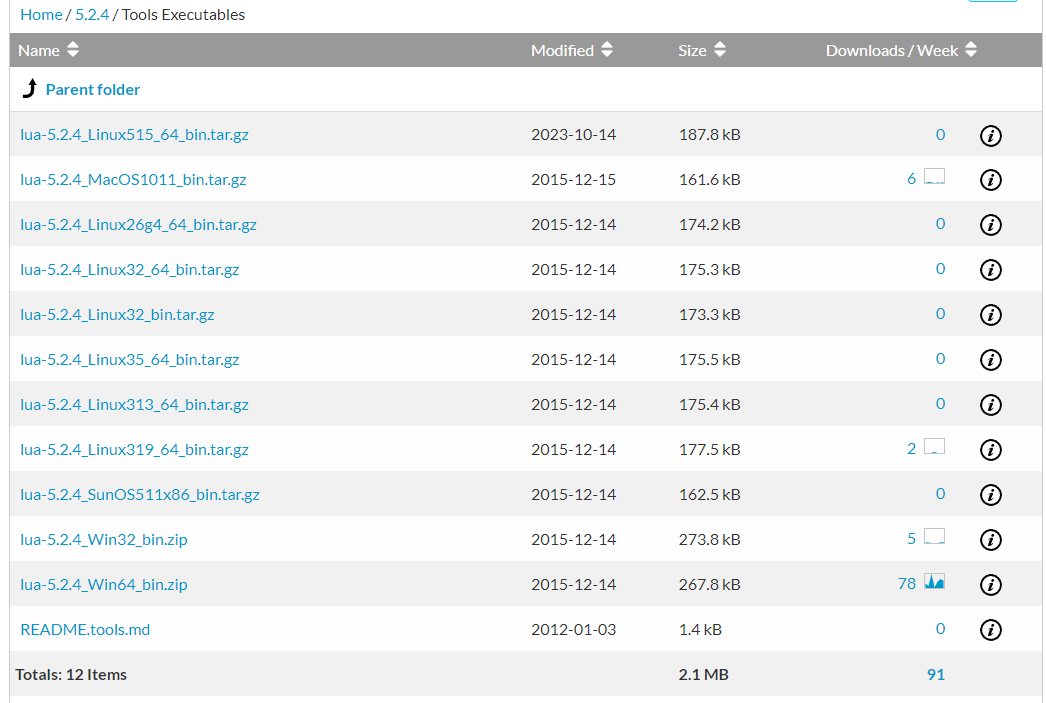Sort files by Modified date

[x=572, y=51]
